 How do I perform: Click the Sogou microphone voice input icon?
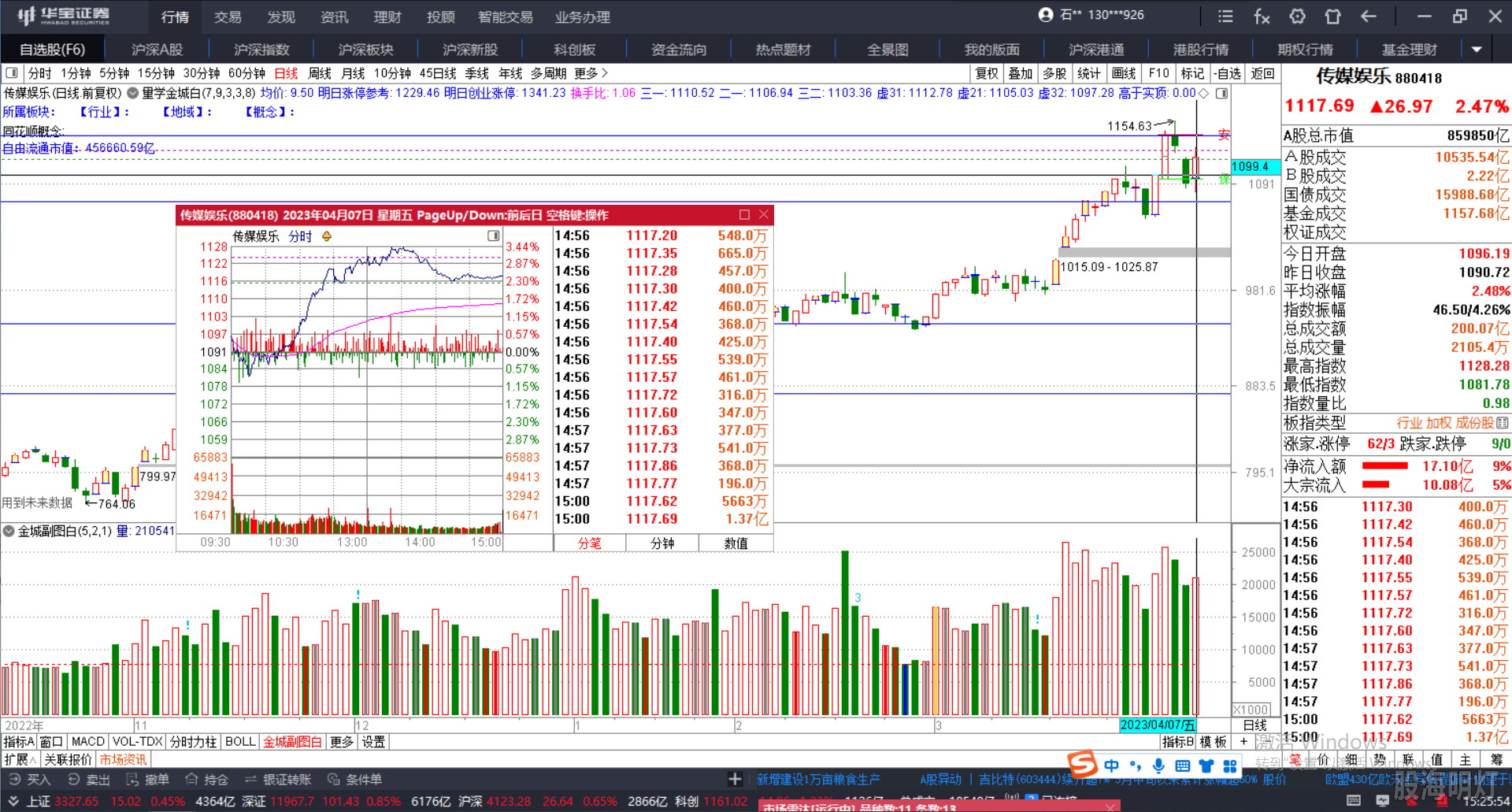click(1158, 766)
